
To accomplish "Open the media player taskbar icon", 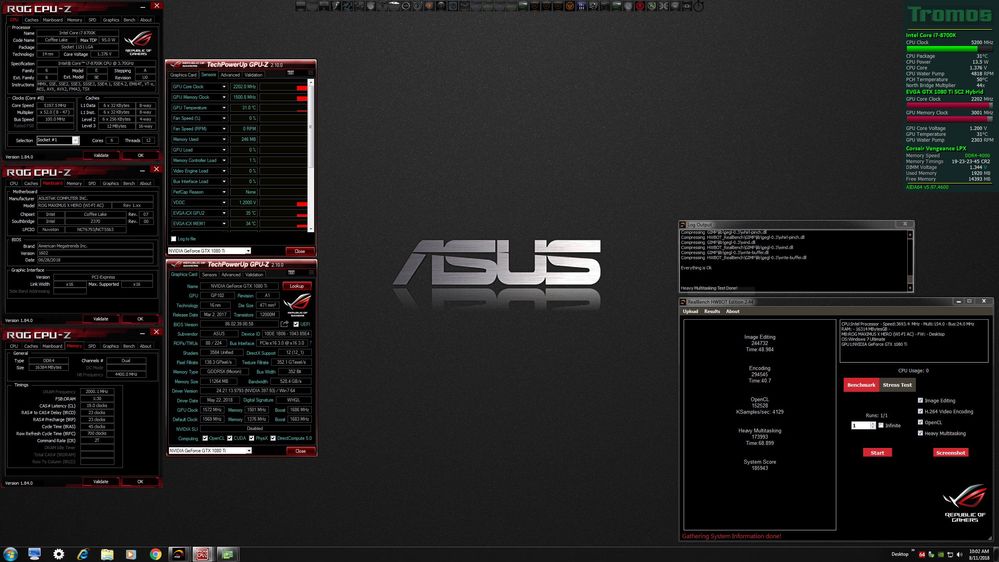I will tap(131, 554).
